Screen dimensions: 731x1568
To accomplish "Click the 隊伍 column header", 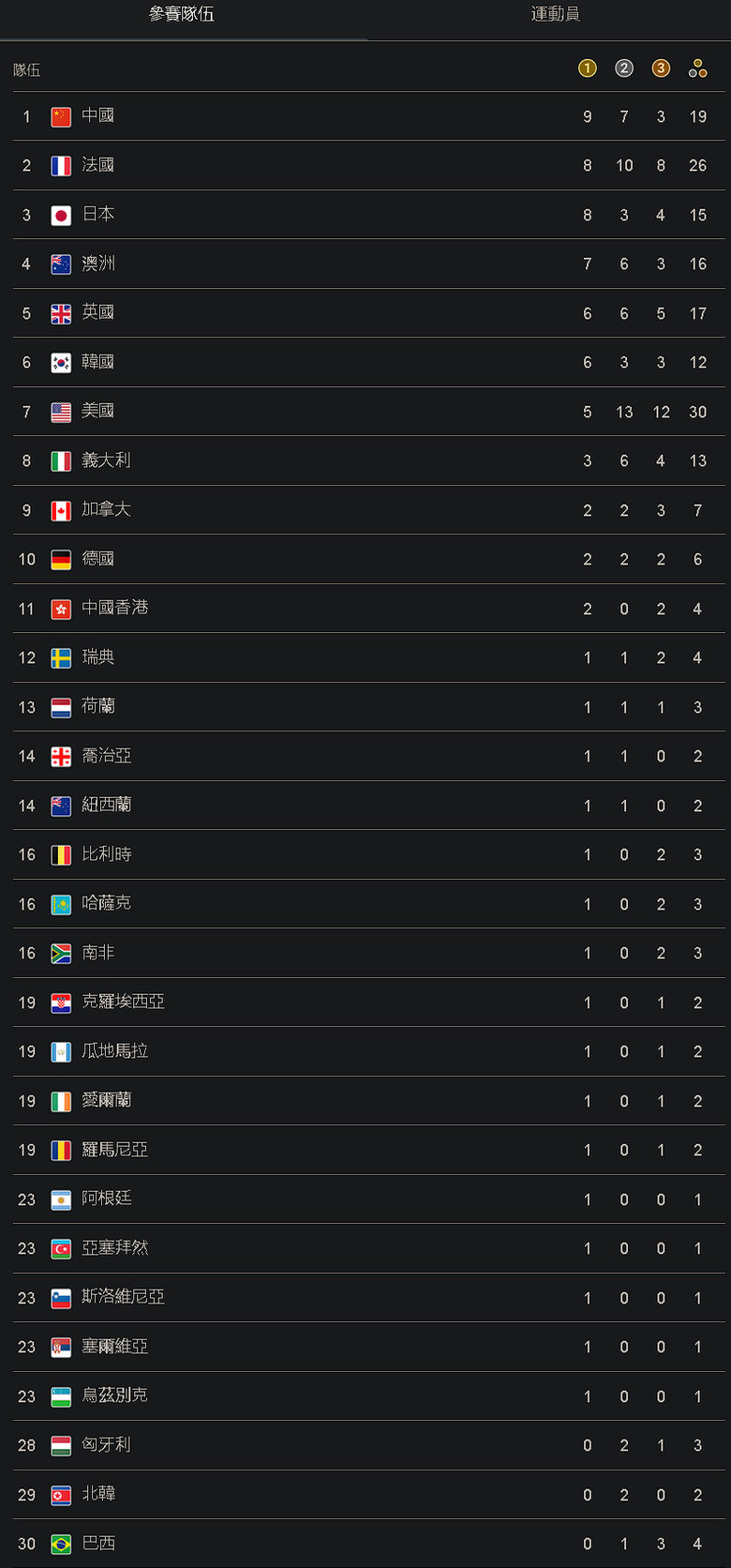I will [27, 70].
